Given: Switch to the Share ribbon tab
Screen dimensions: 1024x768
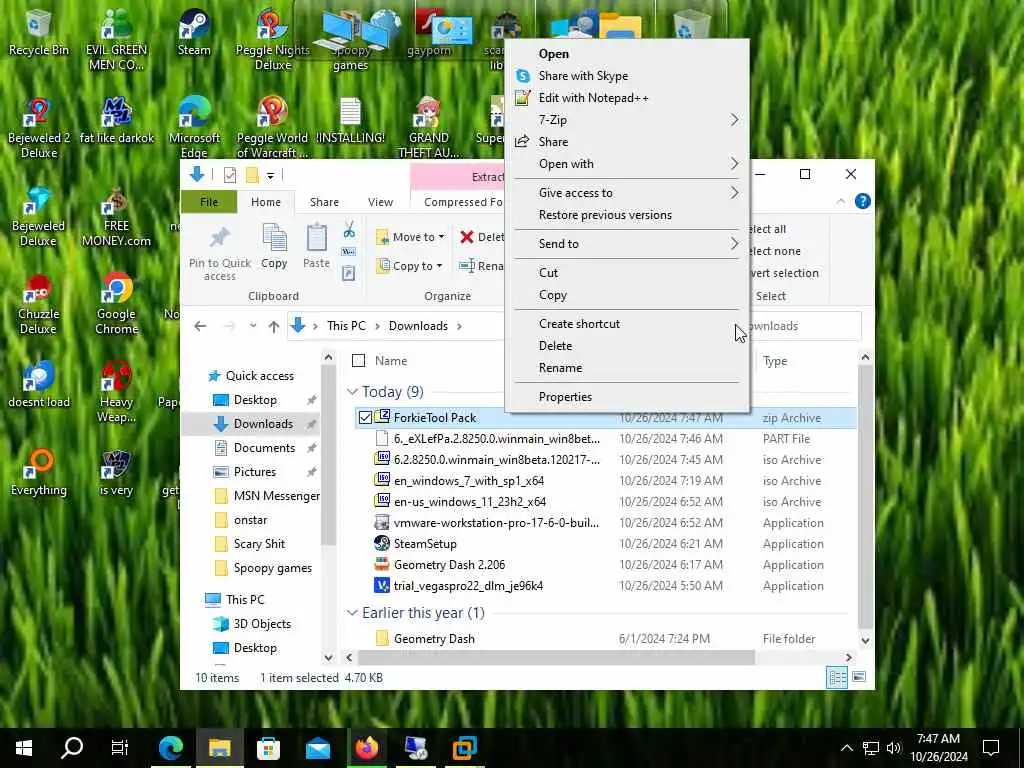Looking at the screenshot, I should [x=324, y=202].
